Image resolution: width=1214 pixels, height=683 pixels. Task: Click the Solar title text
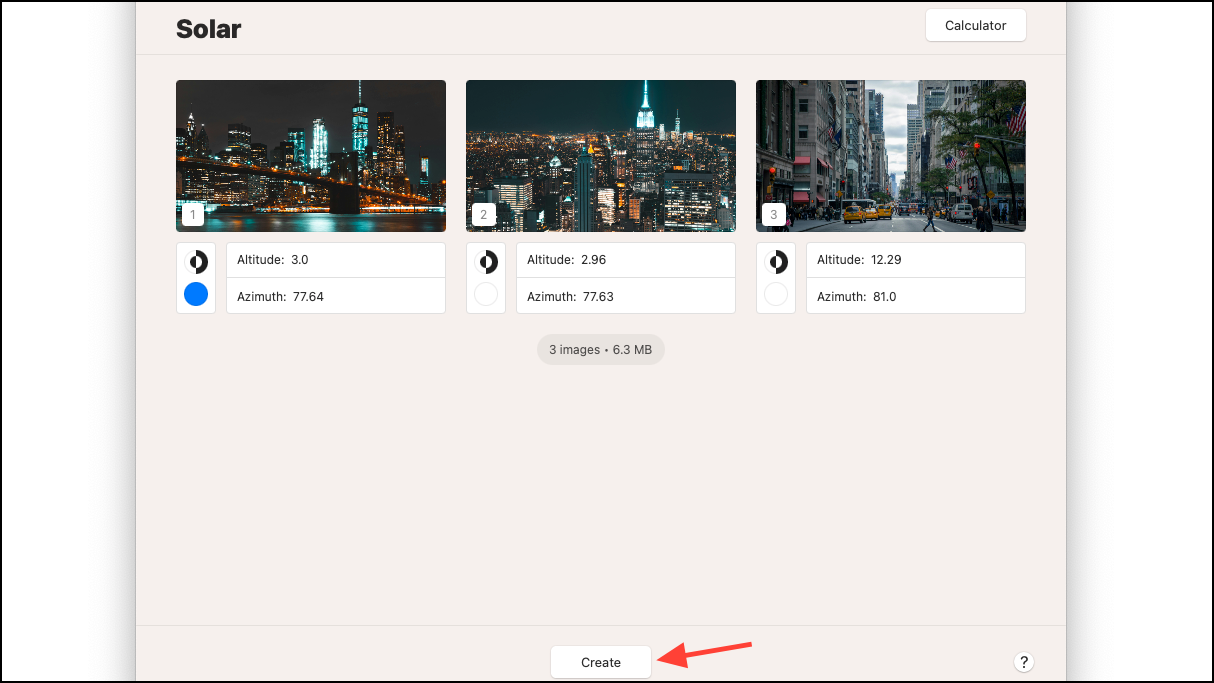[208, 28]
